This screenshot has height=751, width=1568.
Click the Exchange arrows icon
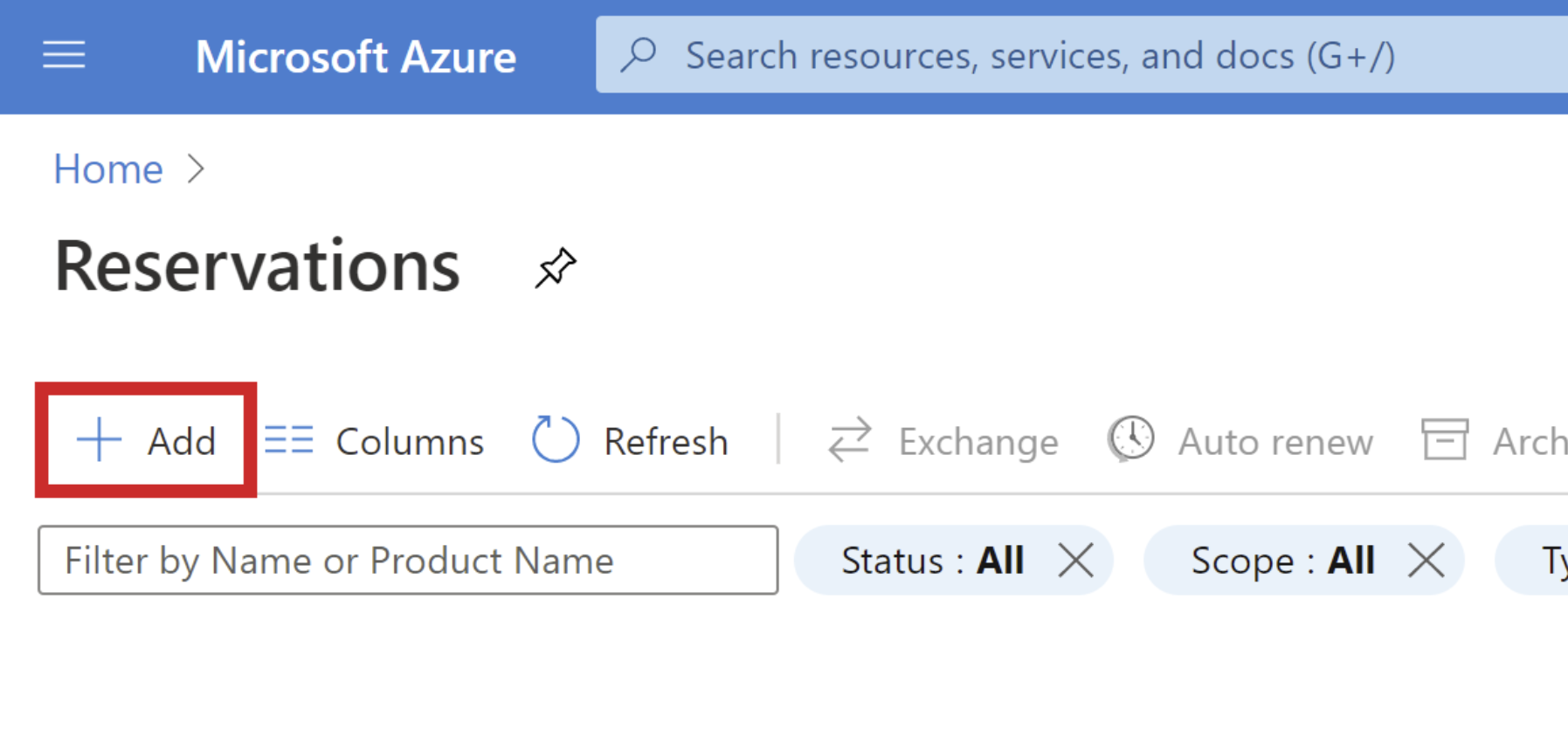click(x=849, y=439)
